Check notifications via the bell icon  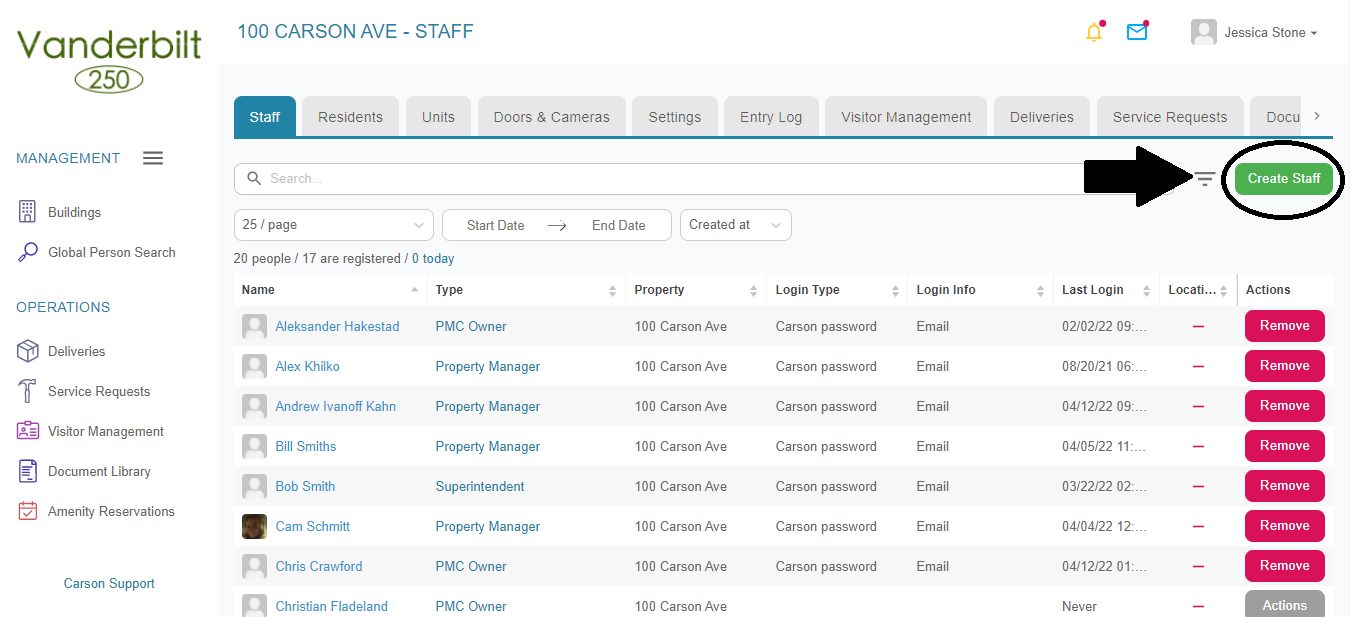coord(1093,32)
